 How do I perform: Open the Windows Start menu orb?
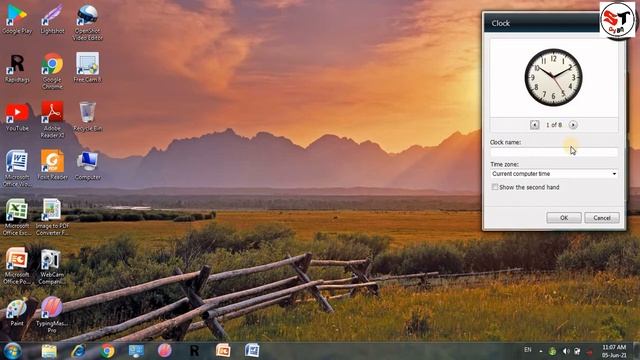(x=13, y=351)
